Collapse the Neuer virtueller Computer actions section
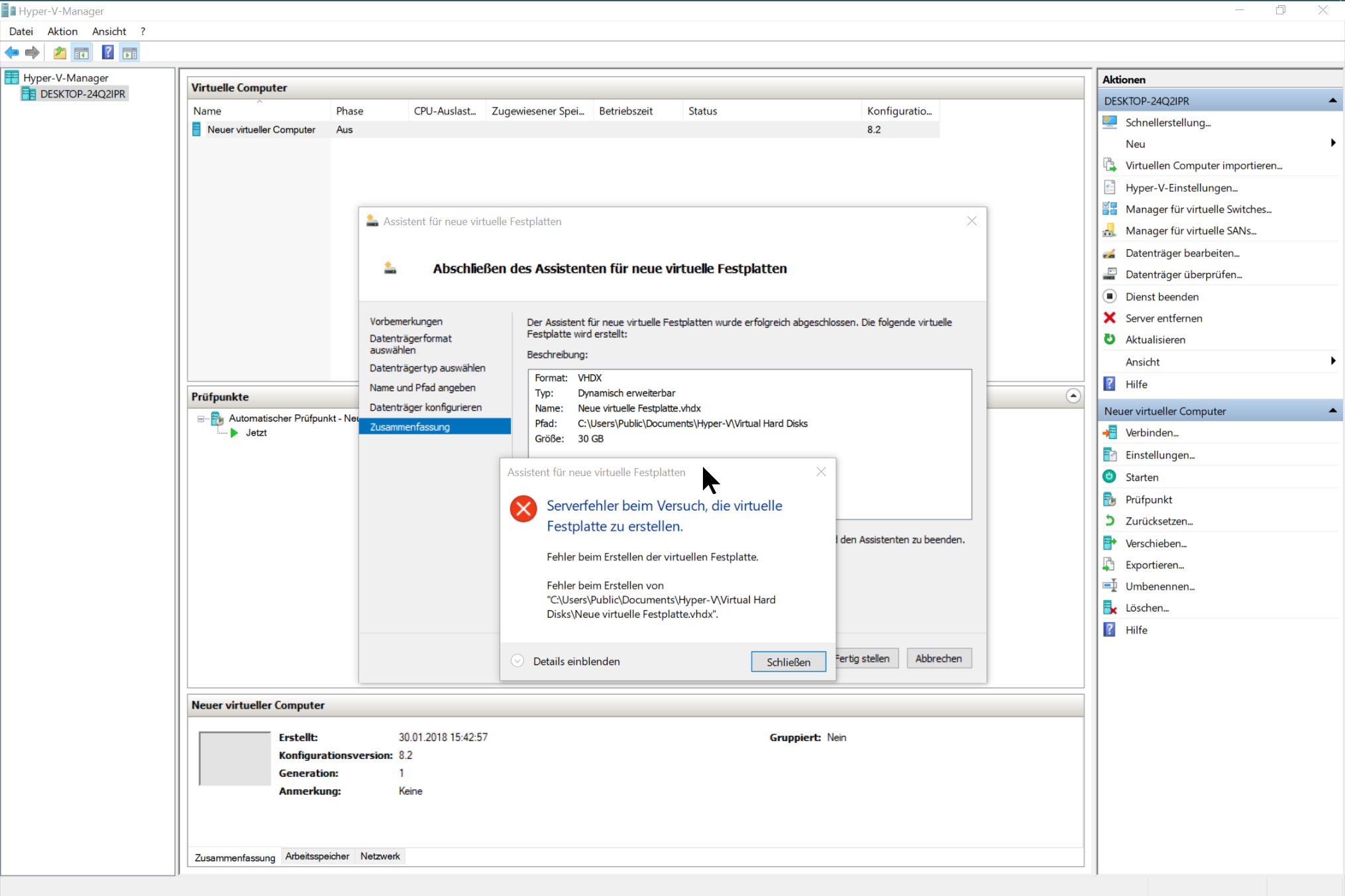Image resolution: width=1345 pixels, height=896 pixels. (1332, 411)
